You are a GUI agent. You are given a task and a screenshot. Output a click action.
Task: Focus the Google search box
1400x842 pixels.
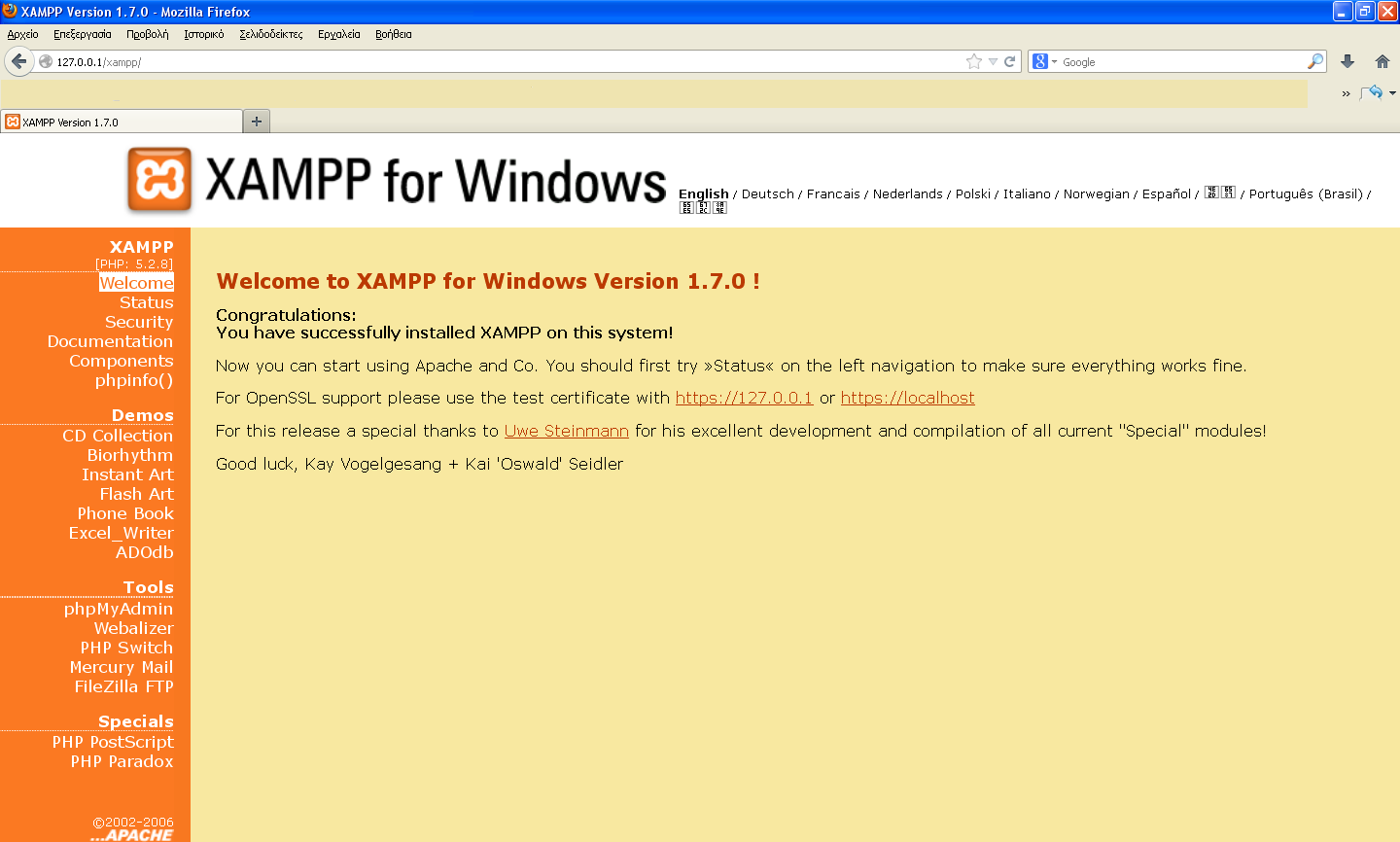(1181, 61)
